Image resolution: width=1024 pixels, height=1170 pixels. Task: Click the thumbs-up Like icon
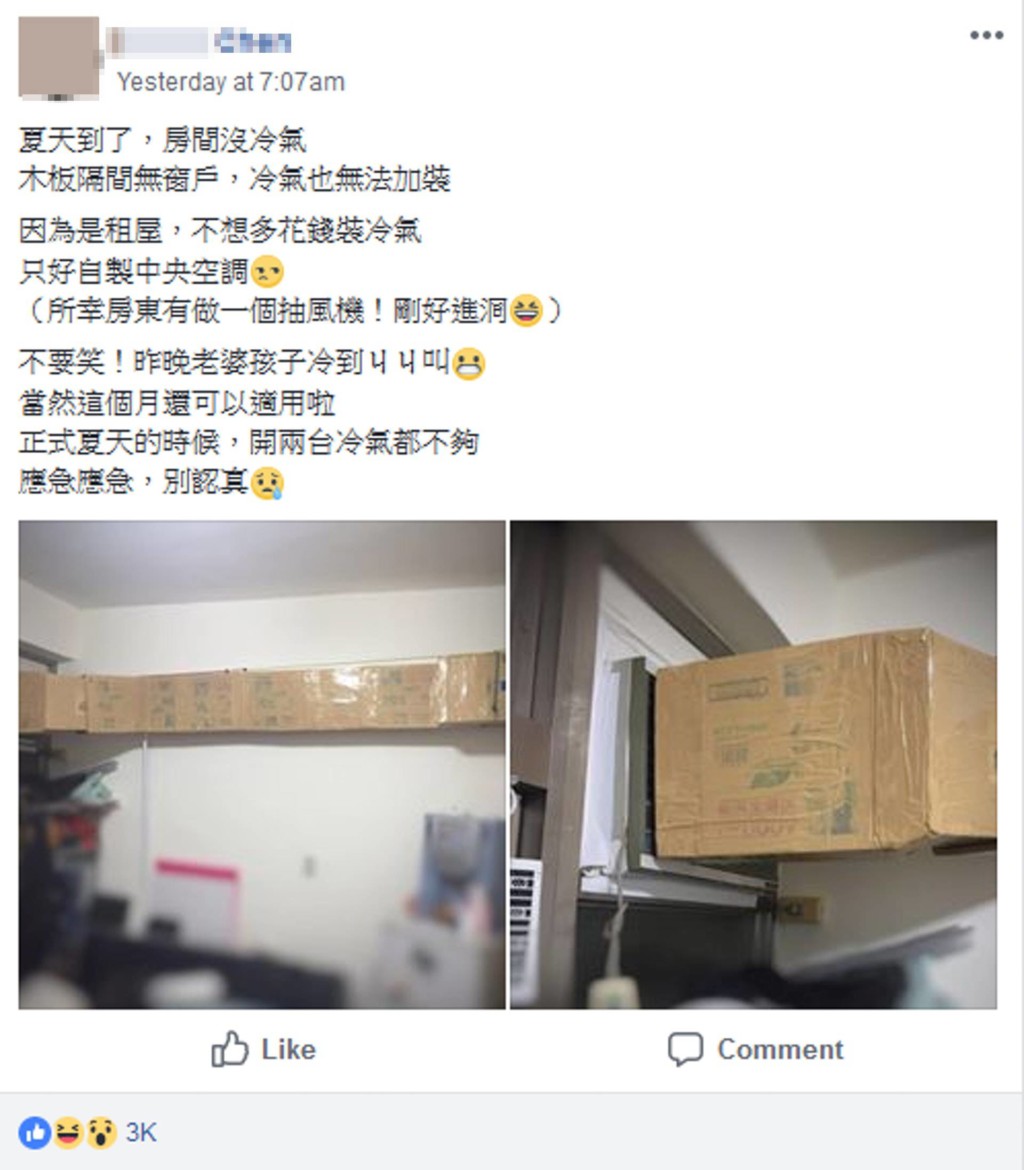click(229, 1049)
